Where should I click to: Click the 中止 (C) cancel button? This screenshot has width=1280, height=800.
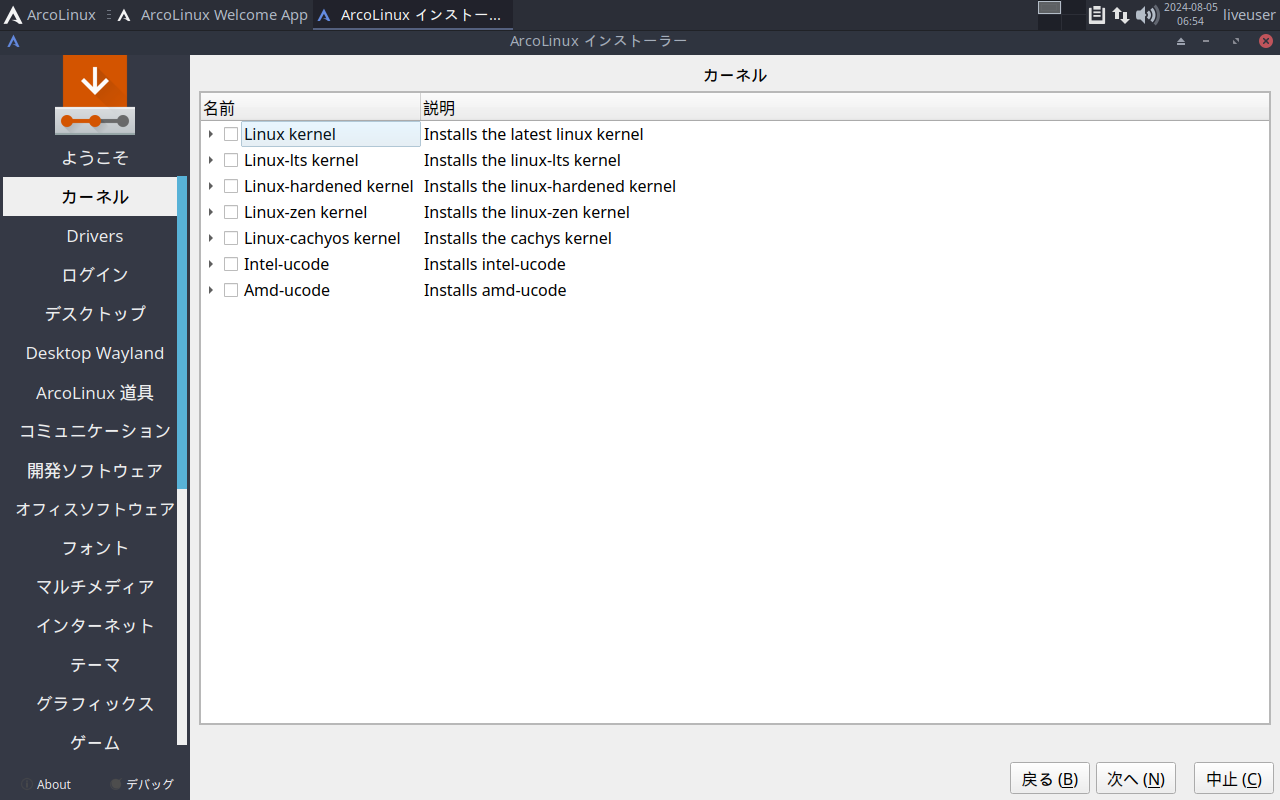click(1234, 779)
